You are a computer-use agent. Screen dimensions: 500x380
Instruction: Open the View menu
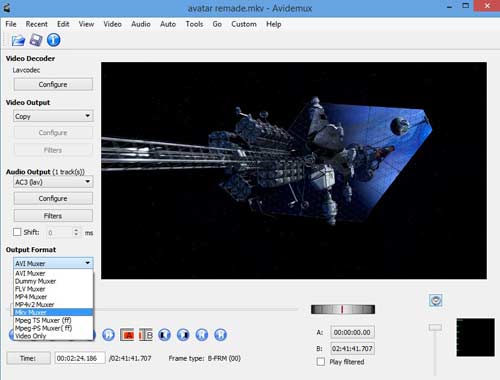coord(86,24)
